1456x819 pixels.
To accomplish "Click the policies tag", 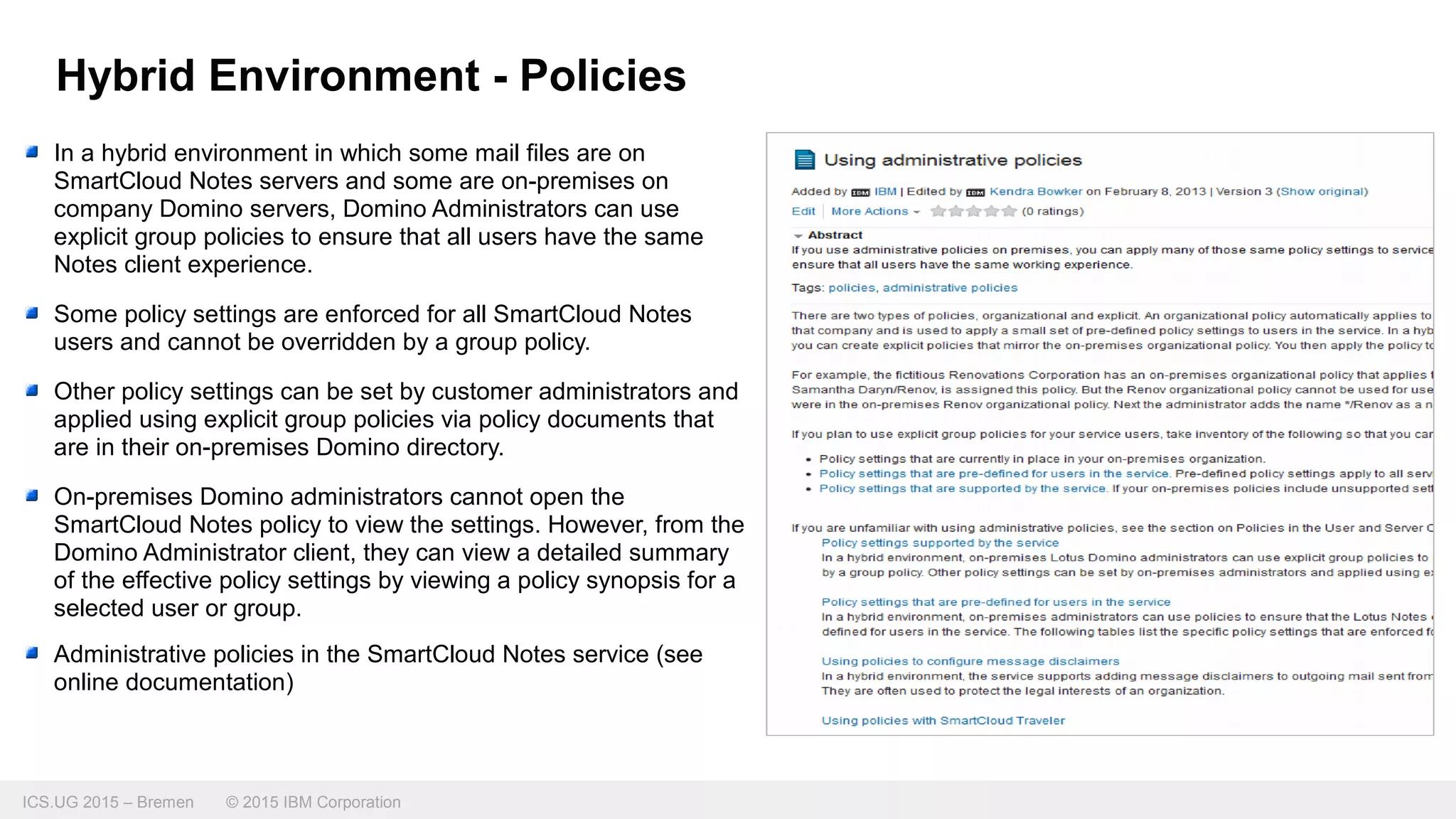I will pyautogui.click(x=852, y=288).
